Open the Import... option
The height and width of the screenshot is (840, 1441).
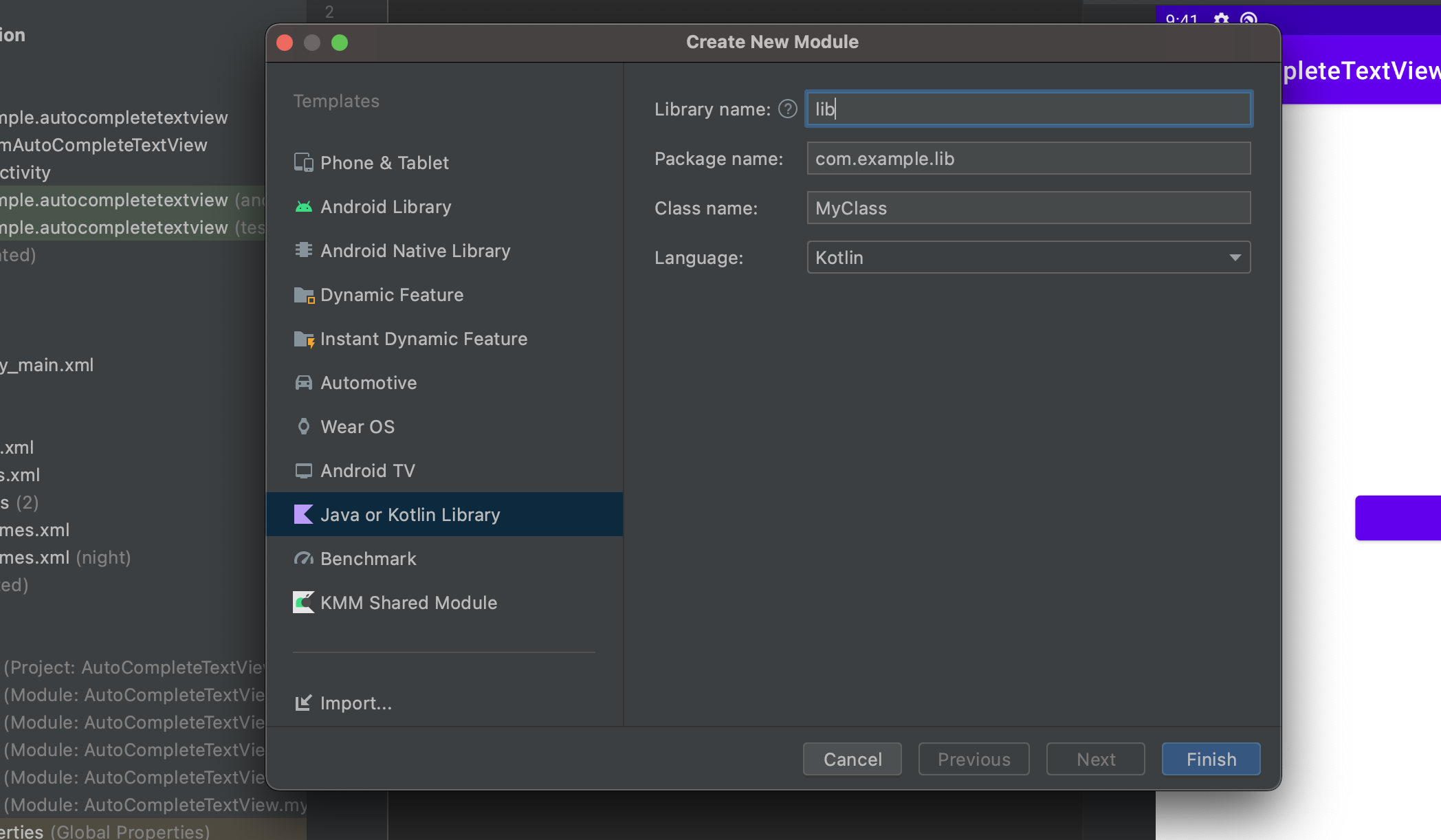pyautogui.click(x=344, y=703)
